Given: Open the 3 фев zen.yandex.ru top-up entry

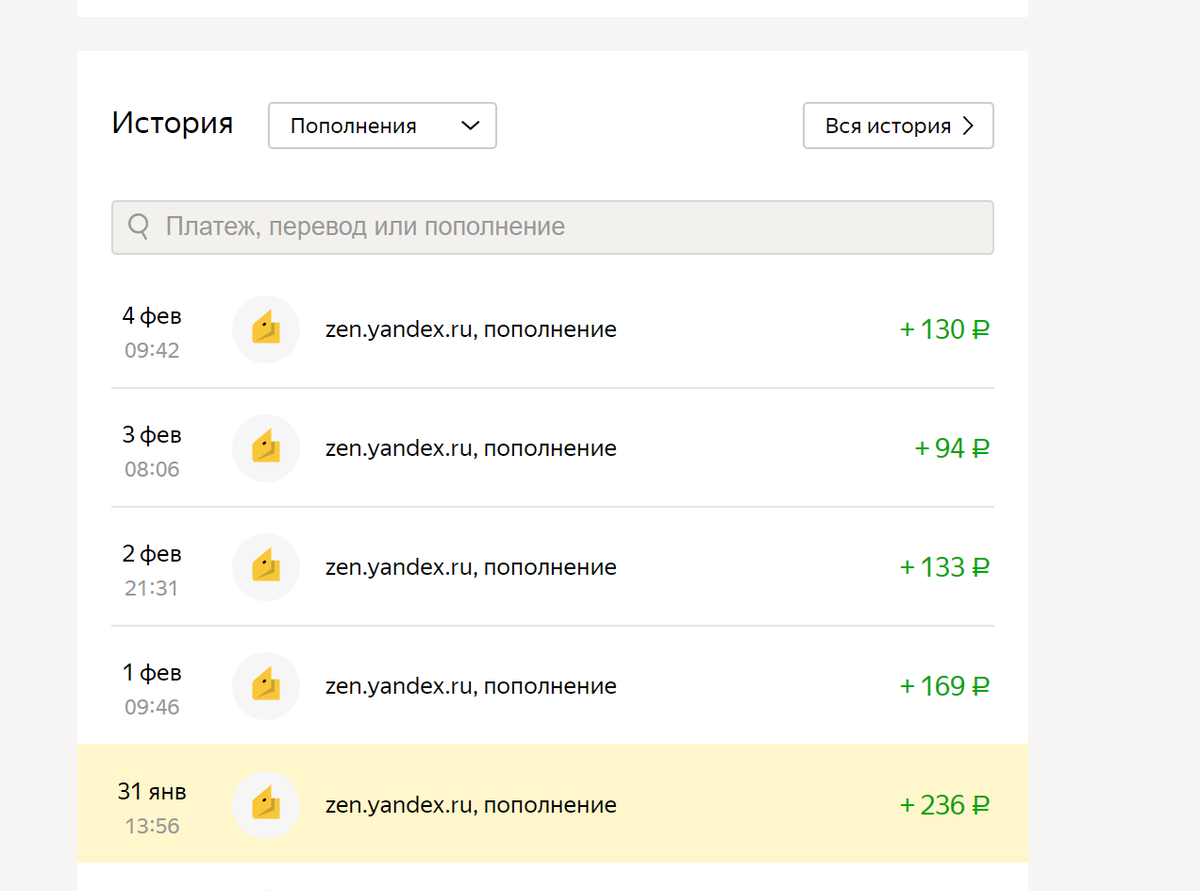Looking at the screenshot, I should click(552, 448).
